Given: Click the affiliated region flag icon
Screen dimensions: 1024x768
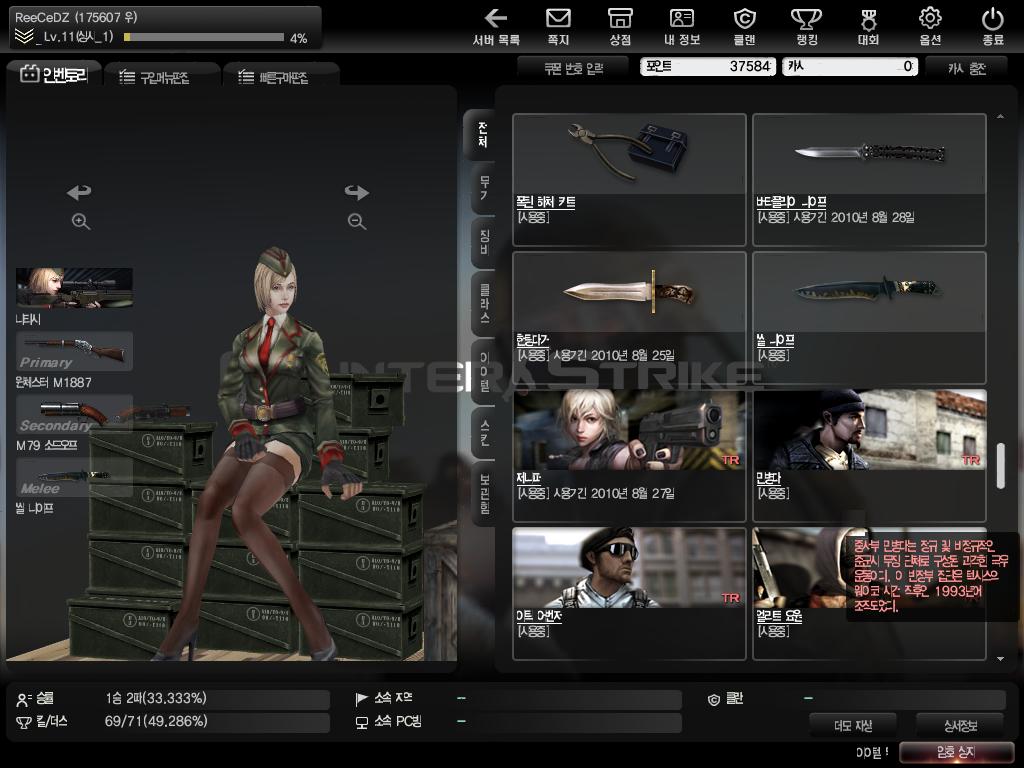Looking at the screenshot, I should point(361,699).
